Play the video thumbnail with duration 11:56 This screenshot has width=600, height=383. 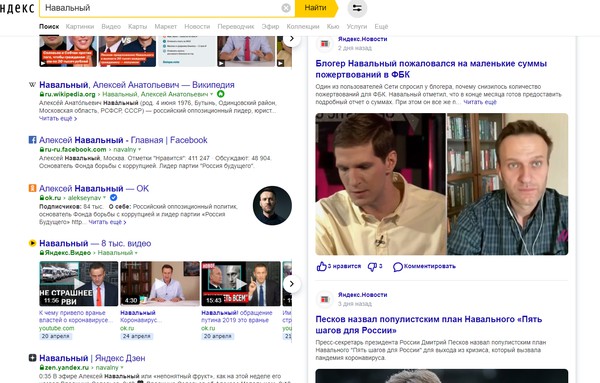click(x=78, y=284)
